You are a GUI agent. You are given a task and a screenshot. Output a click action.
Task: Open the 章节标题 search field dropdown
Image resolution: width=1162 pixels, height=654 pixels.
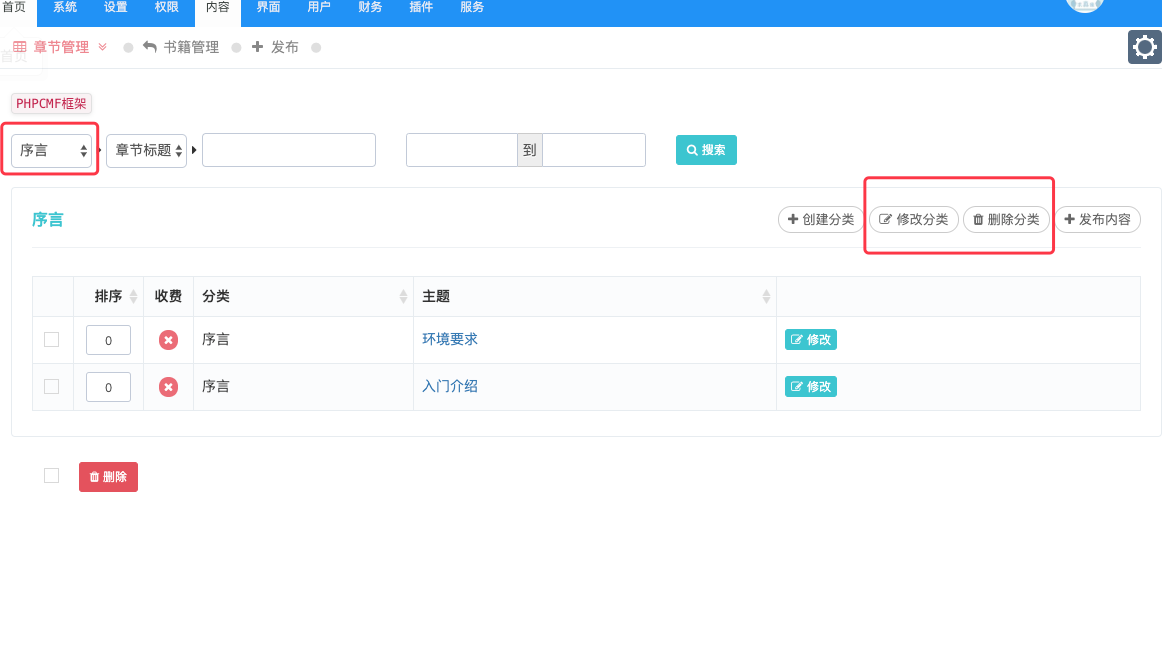tap(147, 150)
